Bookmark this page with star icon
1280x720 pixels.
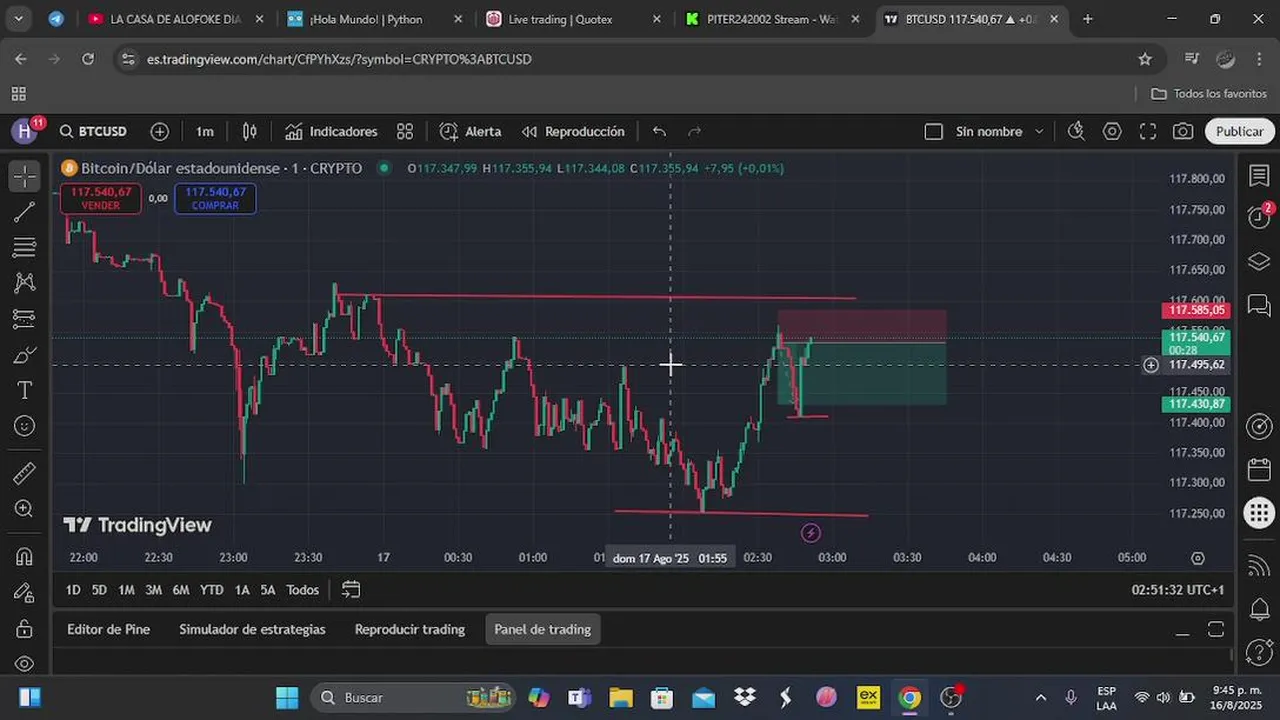(x=1145, y=59)
